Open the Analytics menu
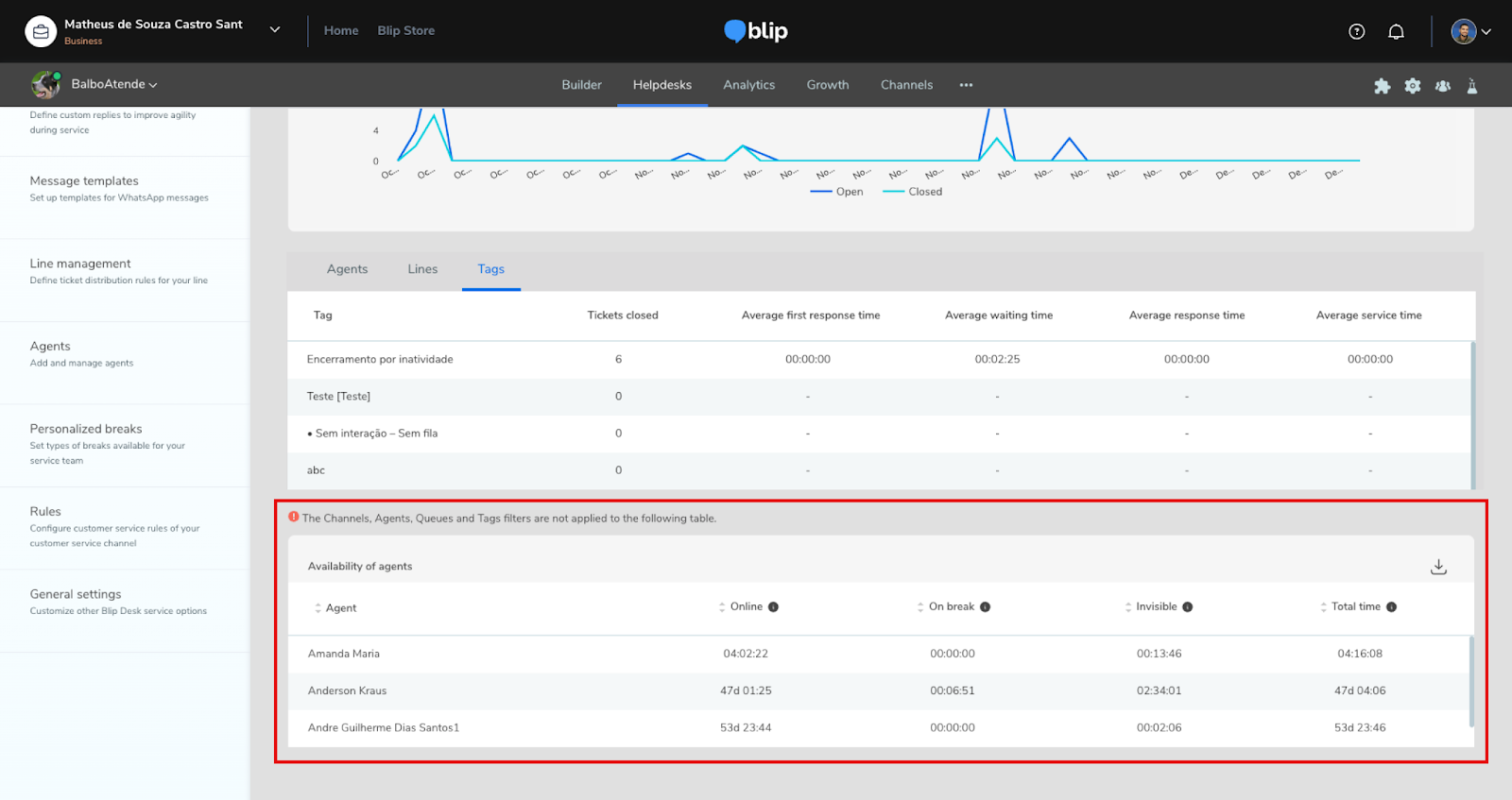This screenshot has height=800, width=1512. point(748,85)
